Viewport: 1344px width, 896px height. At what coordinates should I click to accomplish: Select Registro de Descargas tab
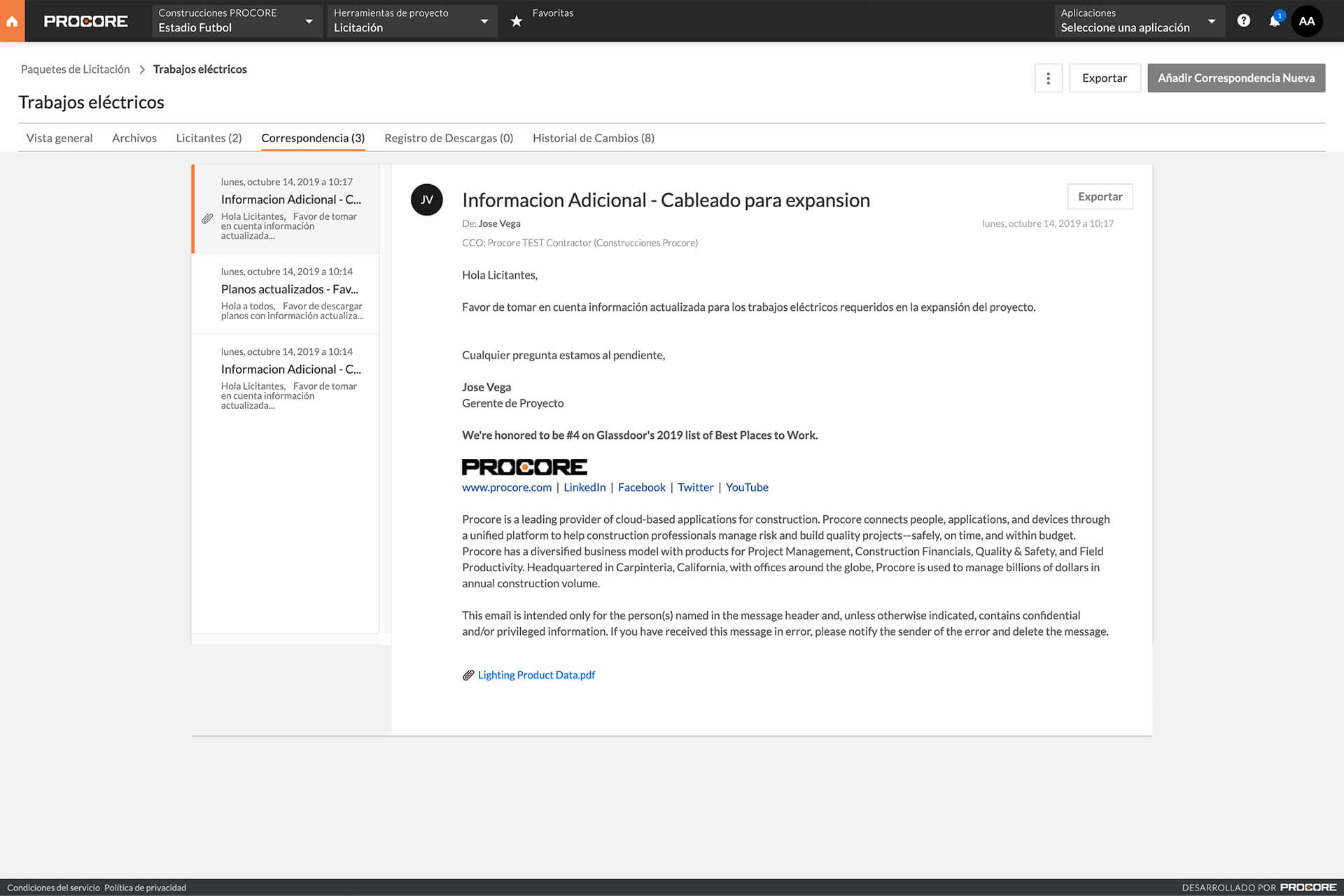(x=449, y=137)
